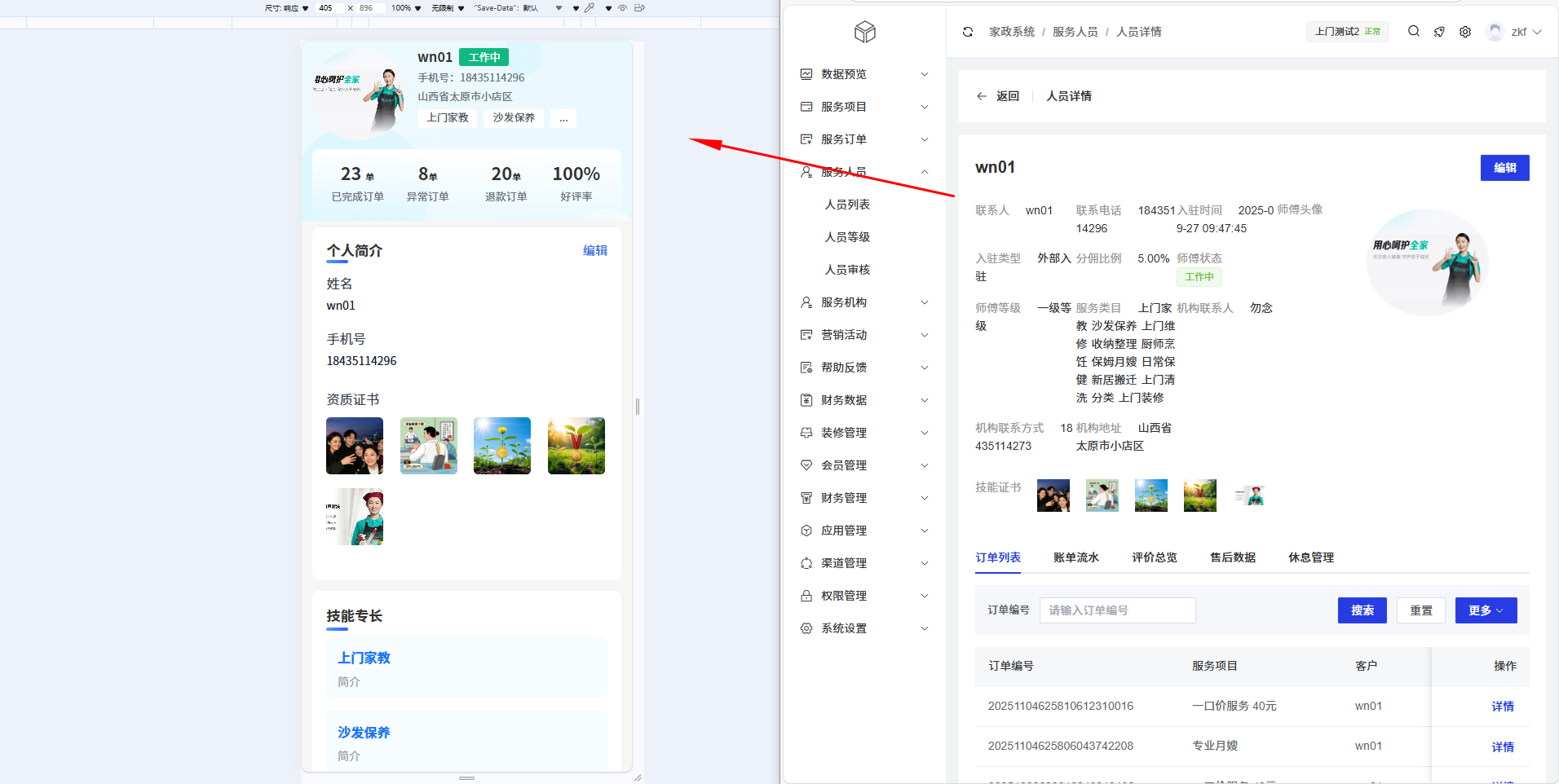The height and width of the screenshot is (784, 1559).
Task: Click the 编辑 link in 个人简介 card
Action: coord(594,250)
